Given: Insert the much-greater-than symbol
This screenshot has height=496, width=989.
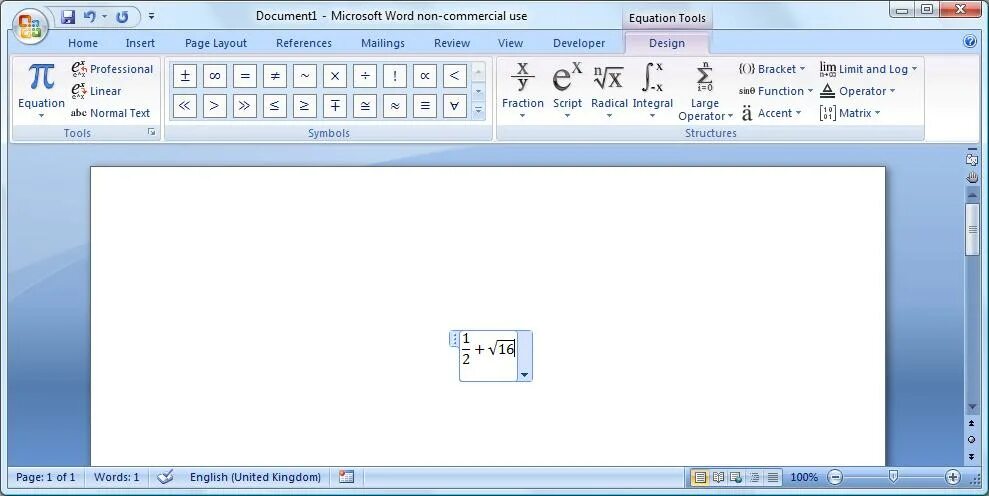Looking at the screenshot, I should pos(245,105).
